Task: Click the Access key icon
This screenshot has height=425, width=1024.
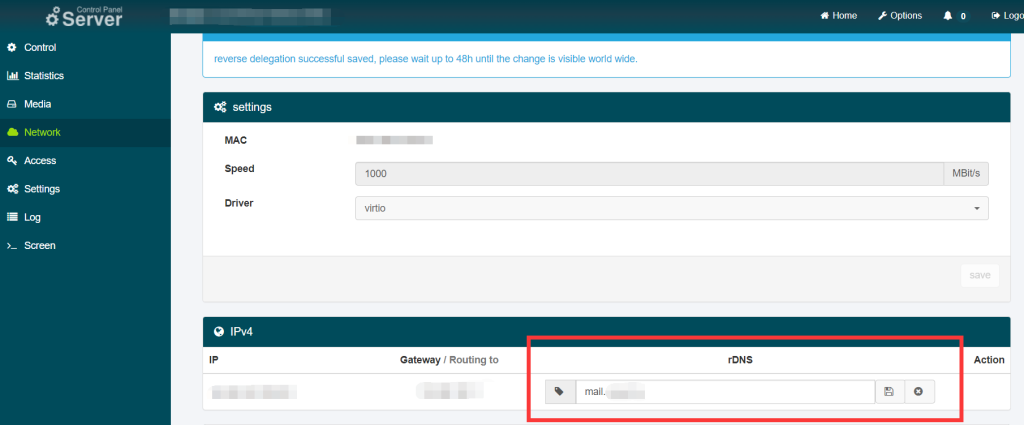Action: click(12, 161)
